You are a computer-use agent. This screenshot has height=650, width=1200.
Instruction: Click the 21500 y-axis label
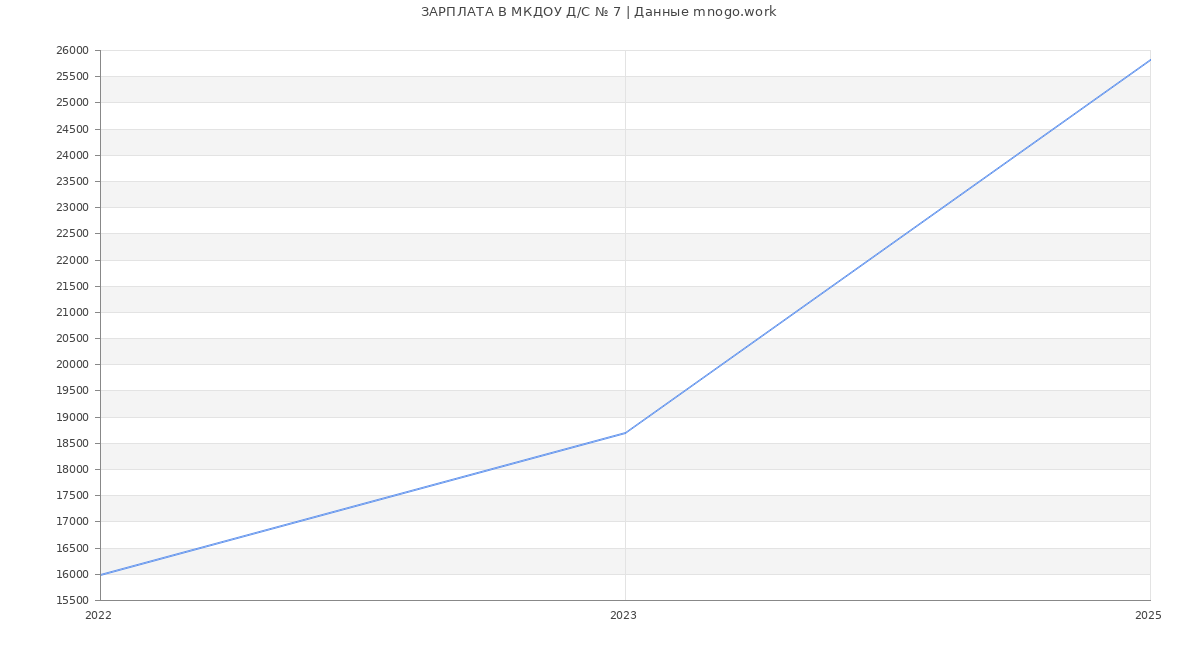click(73, 286)
